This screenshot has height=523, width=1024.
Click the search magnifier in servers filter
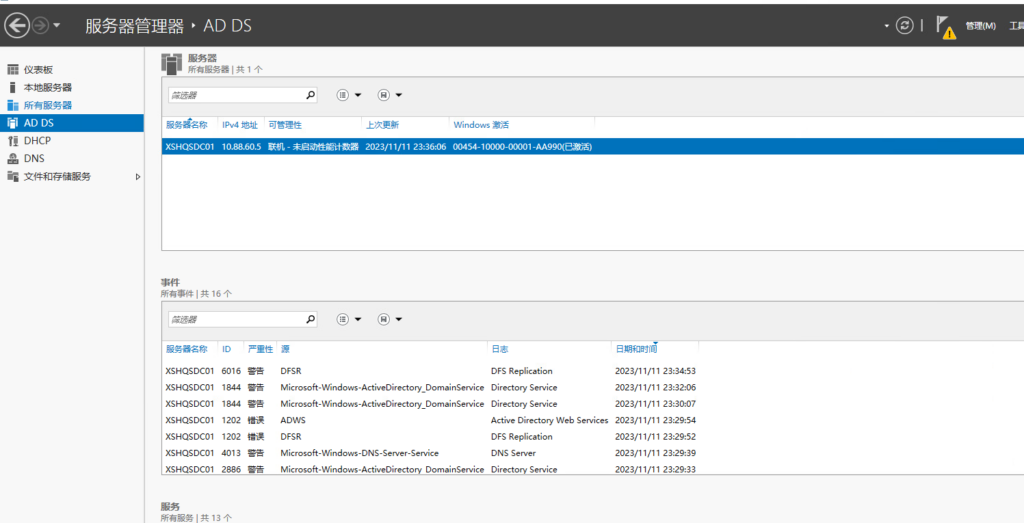[x=310, y=95]
